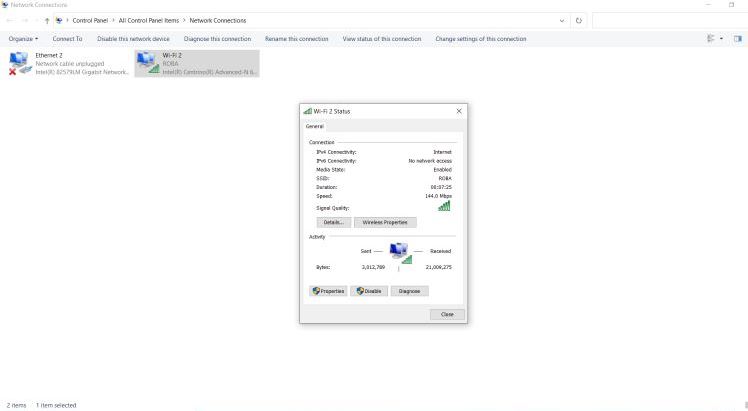Go up one level with Up arrow

tap(47, 21)
